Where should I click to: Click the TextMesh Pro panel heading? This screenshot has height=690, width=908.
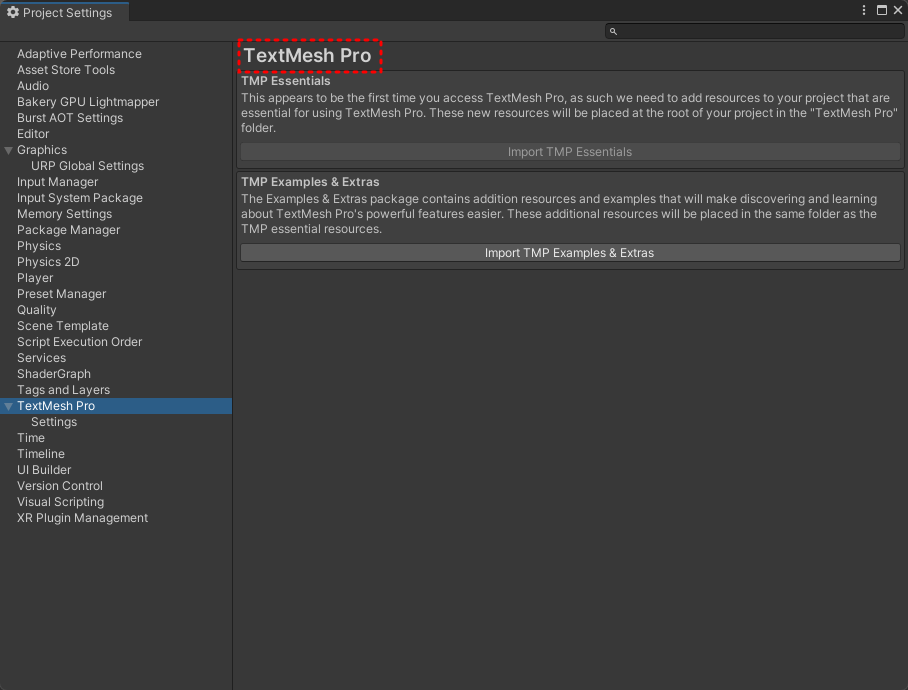(x=307, y=56)
